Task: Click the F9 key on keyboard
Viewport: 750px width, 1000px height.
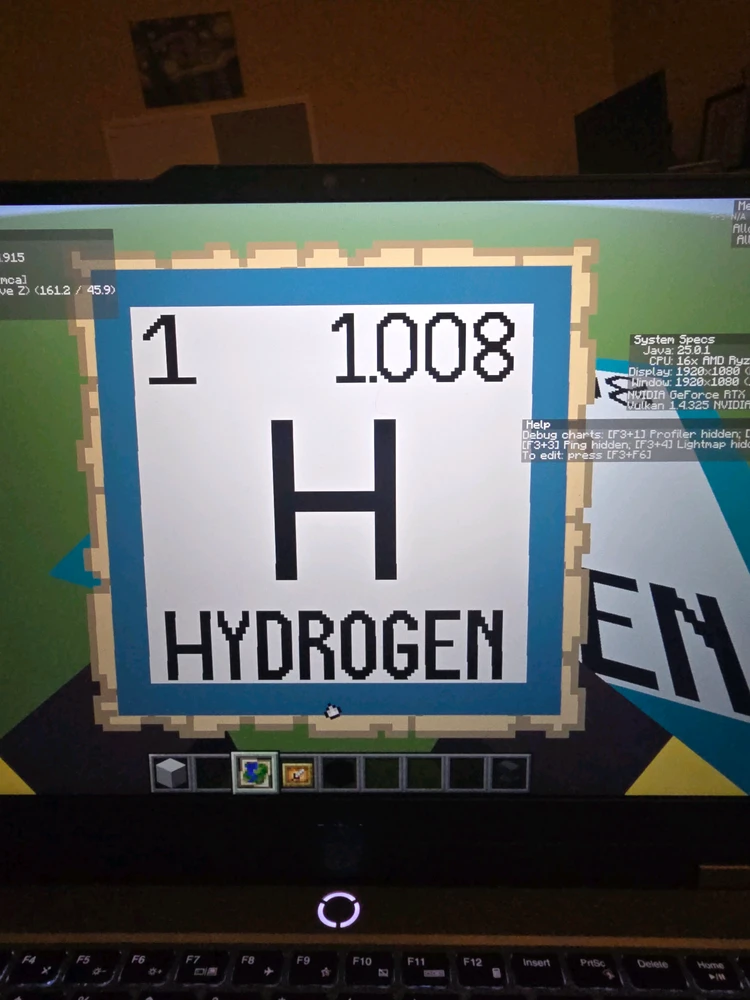Action: click(315, 967)
